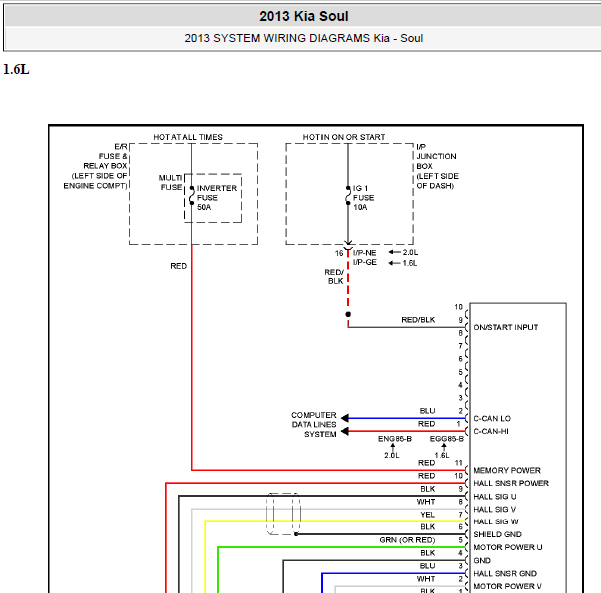Image resolution: width=601 pixels, height=593 pixels.
Task: Click the "HALL SIG W" terminal label
Action: (x=496, y=522)
